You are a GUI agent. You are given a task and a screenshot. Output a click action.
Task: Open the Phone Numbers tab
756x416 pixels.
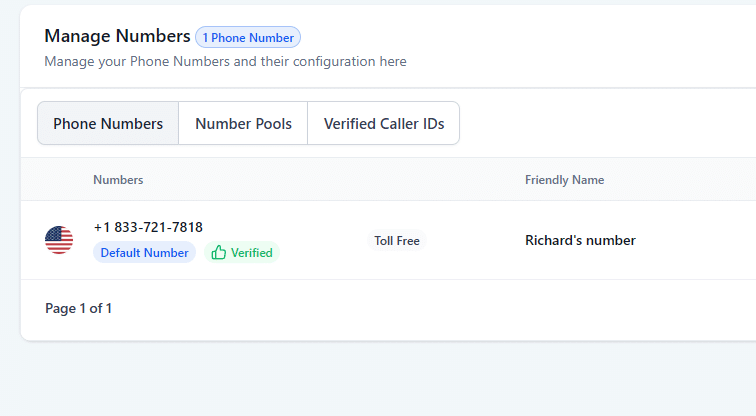click(x=108, y=124)
